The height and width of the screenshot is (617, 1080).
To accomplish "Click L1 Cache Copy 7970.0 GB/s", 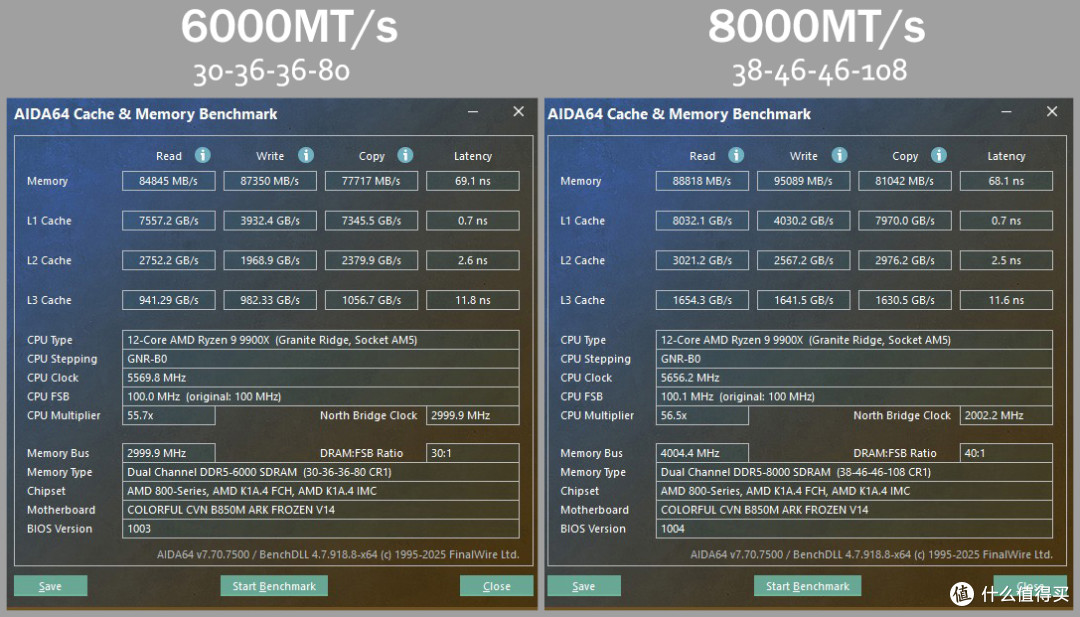I will coord(905,221).
